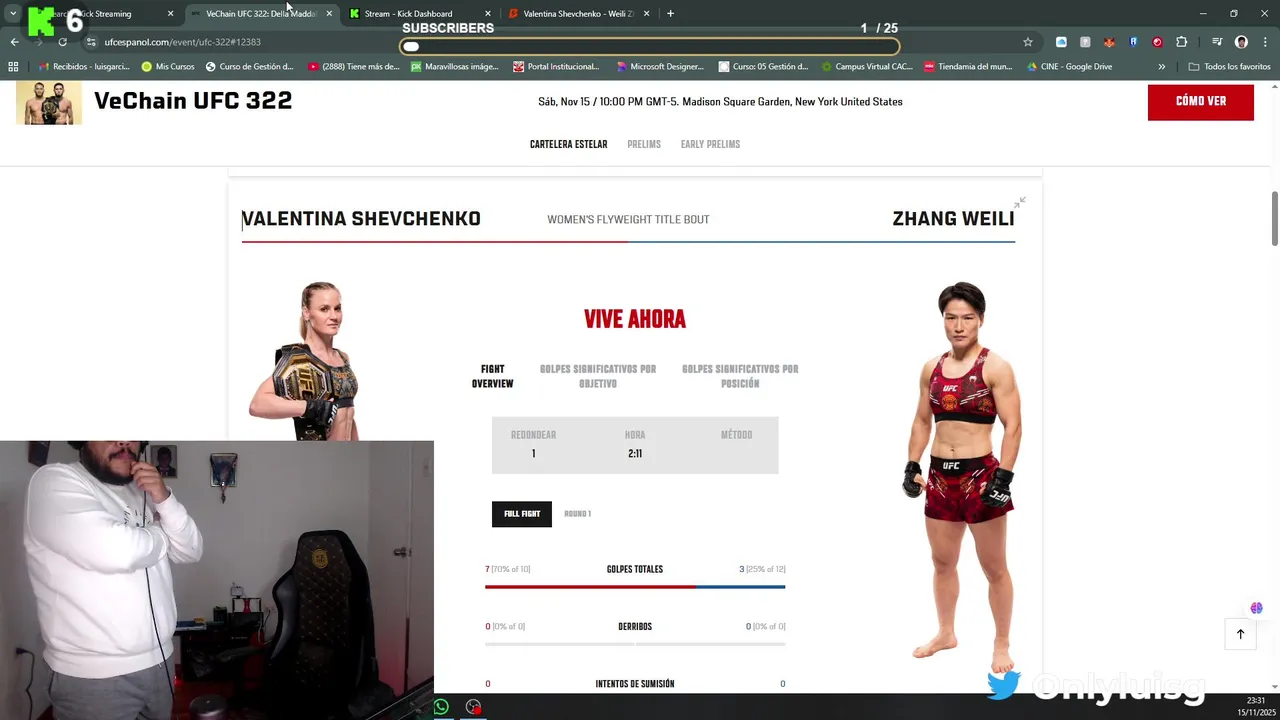1280x720 pixels.
Task: Open the gray key password extension
Action: point(1085,42)
